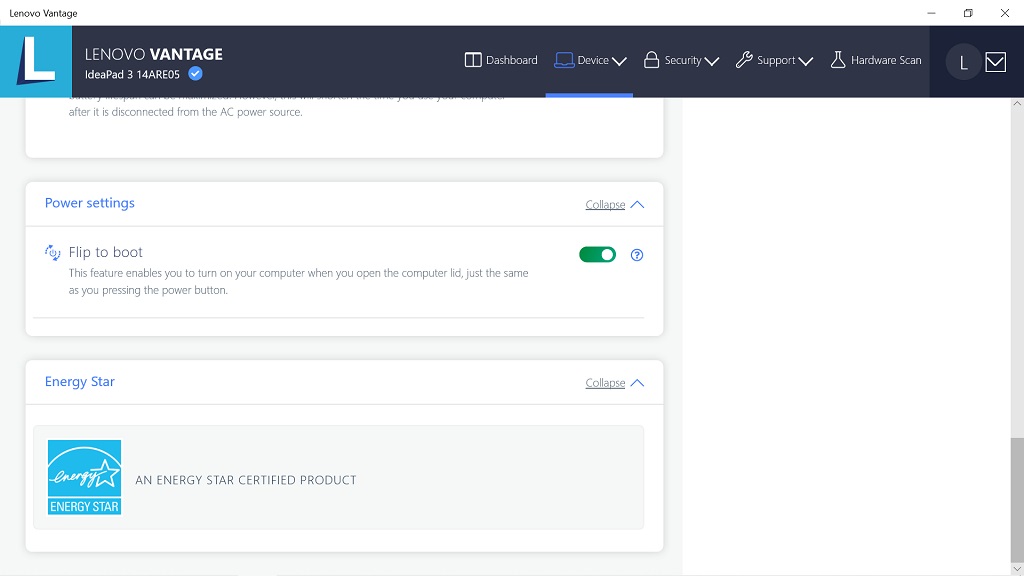The height and width of the screenshot is (576, 1024).
Task: Click the scrollbar down arrow
Action: coord(1017,569)
